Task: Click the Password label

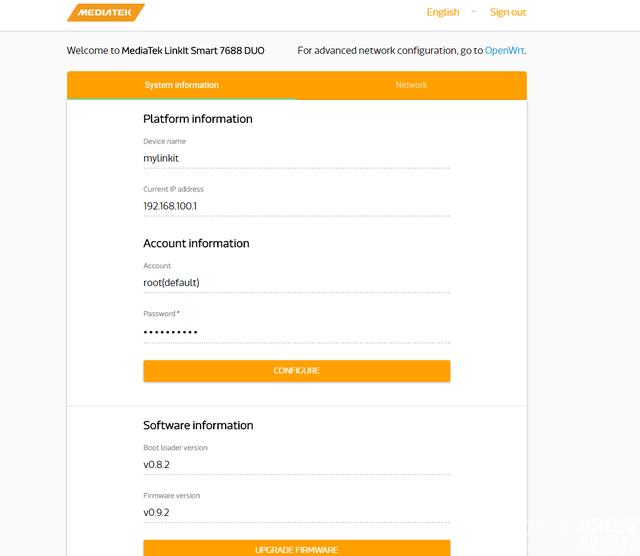Action: [159, 314]
